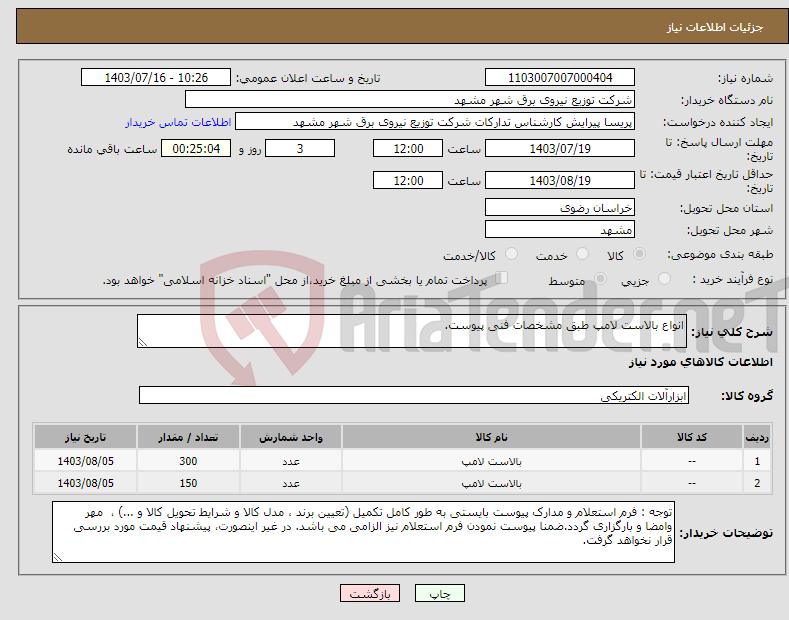Select the کالا/خدمت radio button
This screenshot has height=620, width=789.
(x=511, y=254)
